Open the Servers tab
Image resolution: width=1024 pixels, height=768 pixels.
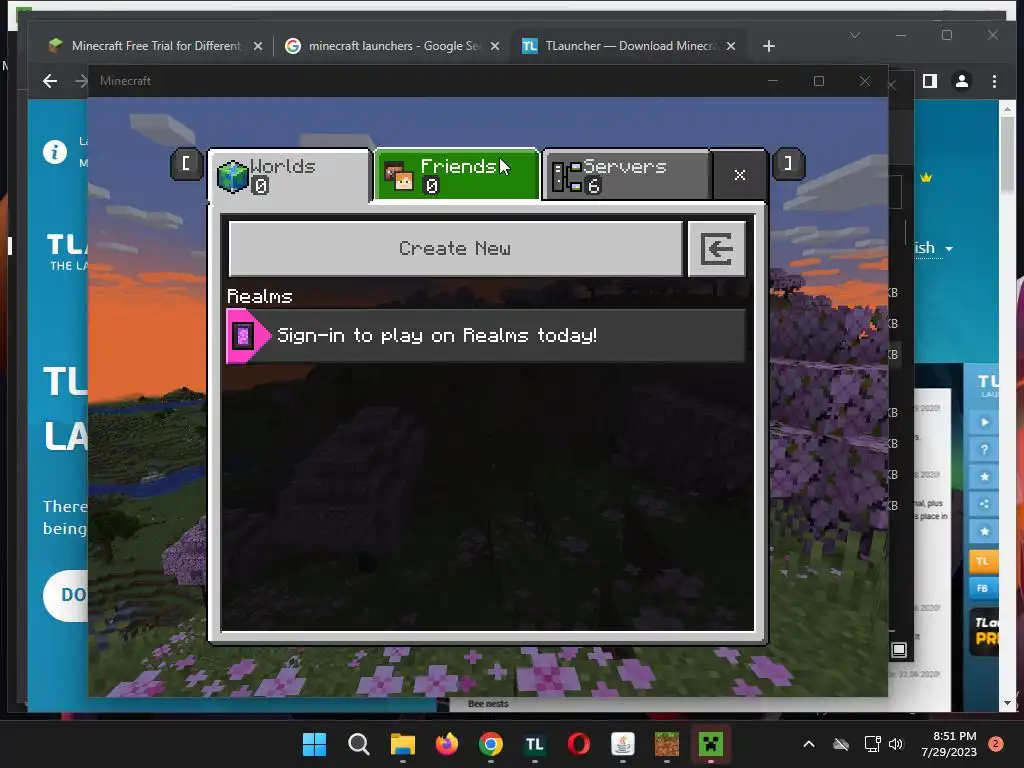coord(627,175)
